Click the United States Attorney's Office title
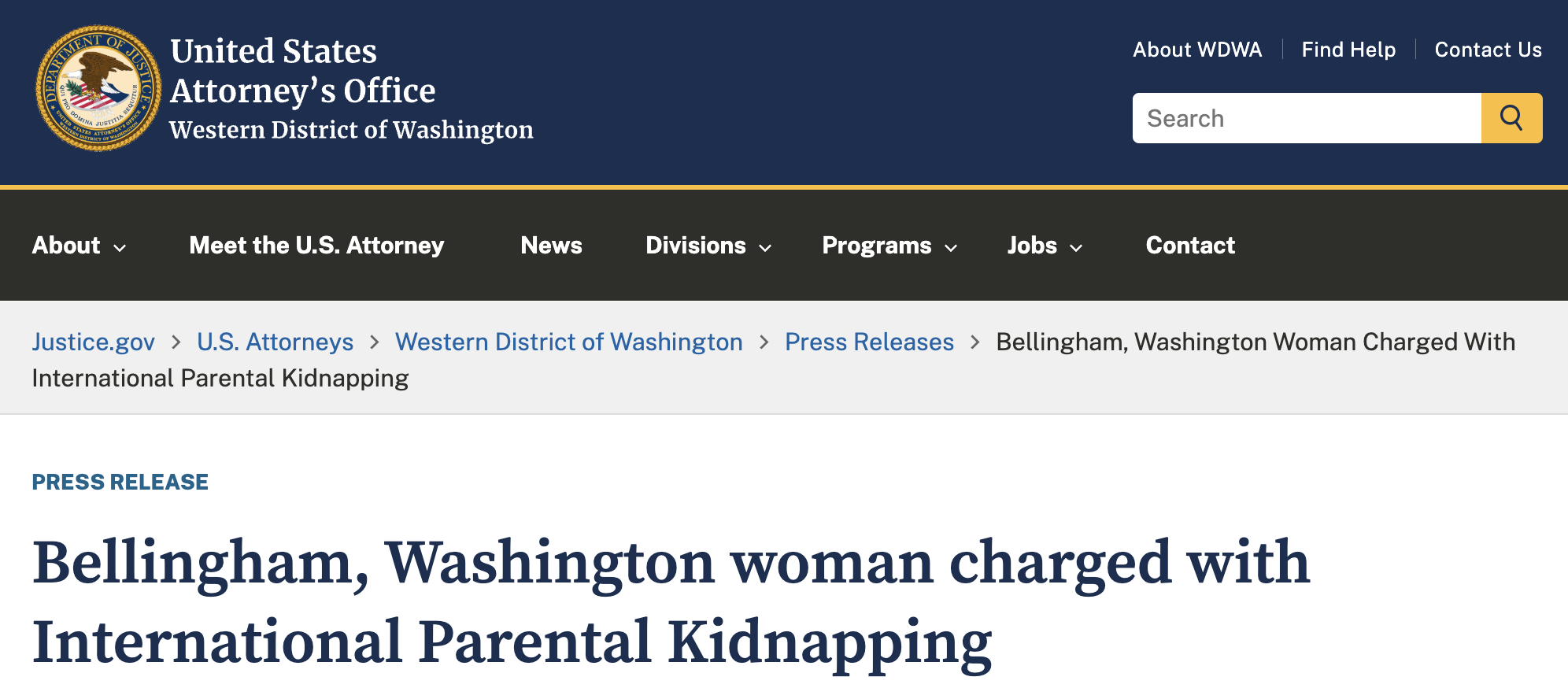The image size is (1568, 699). (x=303, y=71)
